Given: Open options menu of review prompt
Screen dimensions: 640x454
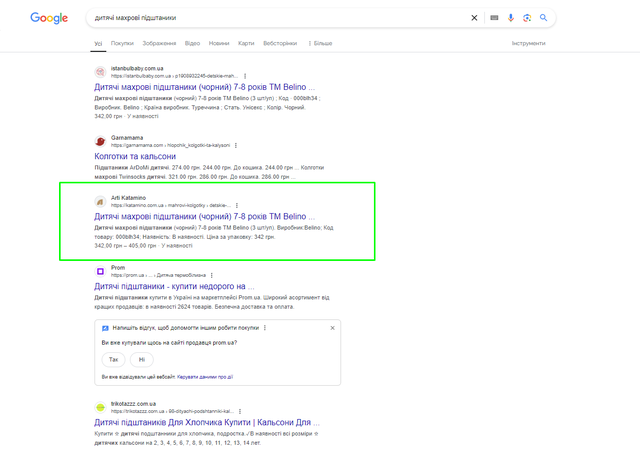Looking at the screenshot, I should (265, 328).
